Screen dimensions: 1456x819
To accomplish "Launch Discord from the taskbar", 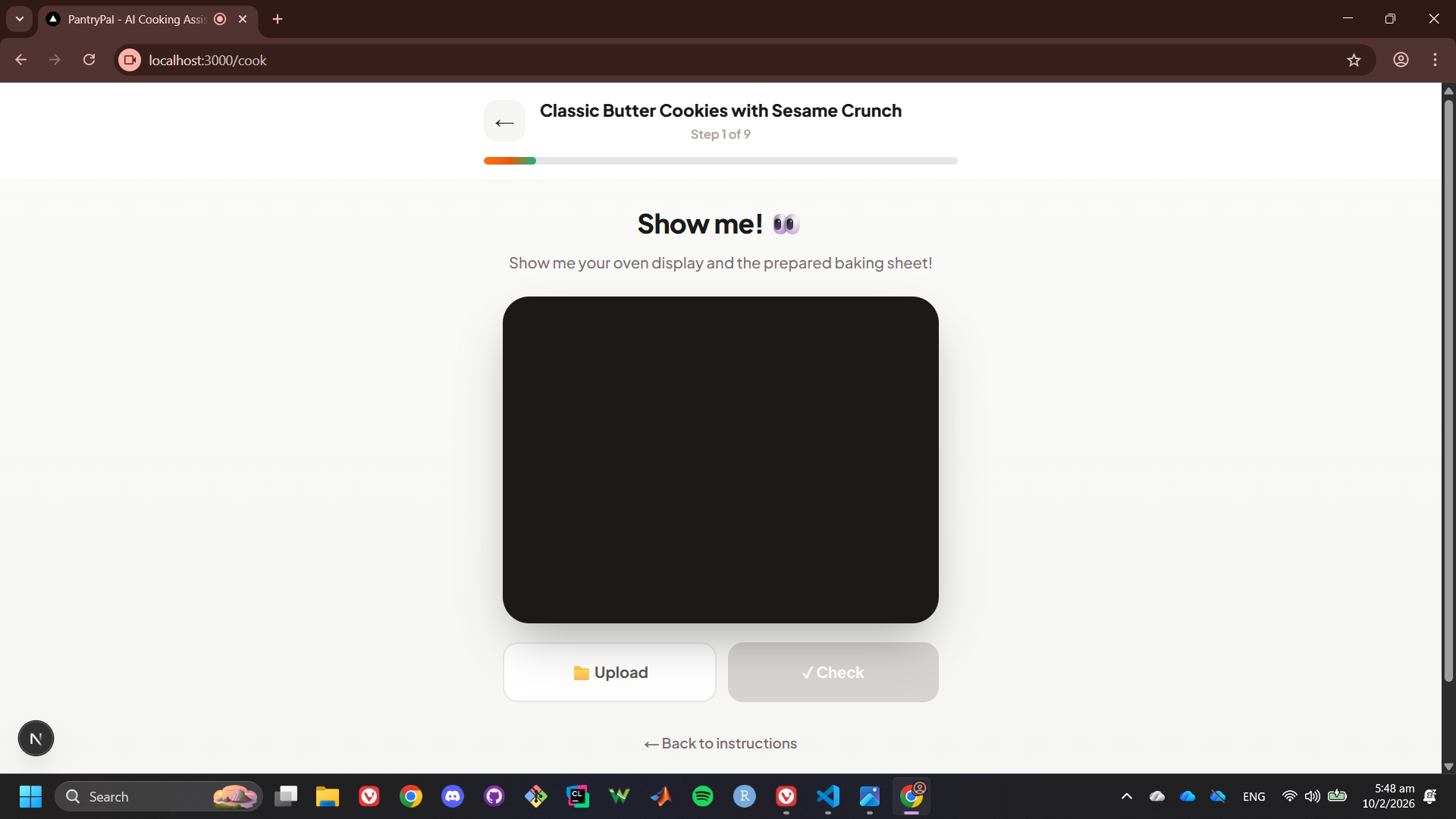I will tap(453, 796).
